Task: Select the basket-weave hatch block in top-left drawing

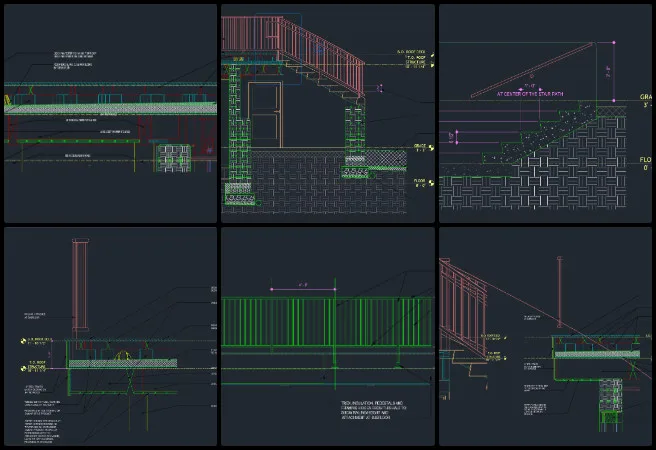Action: [173, 158]
